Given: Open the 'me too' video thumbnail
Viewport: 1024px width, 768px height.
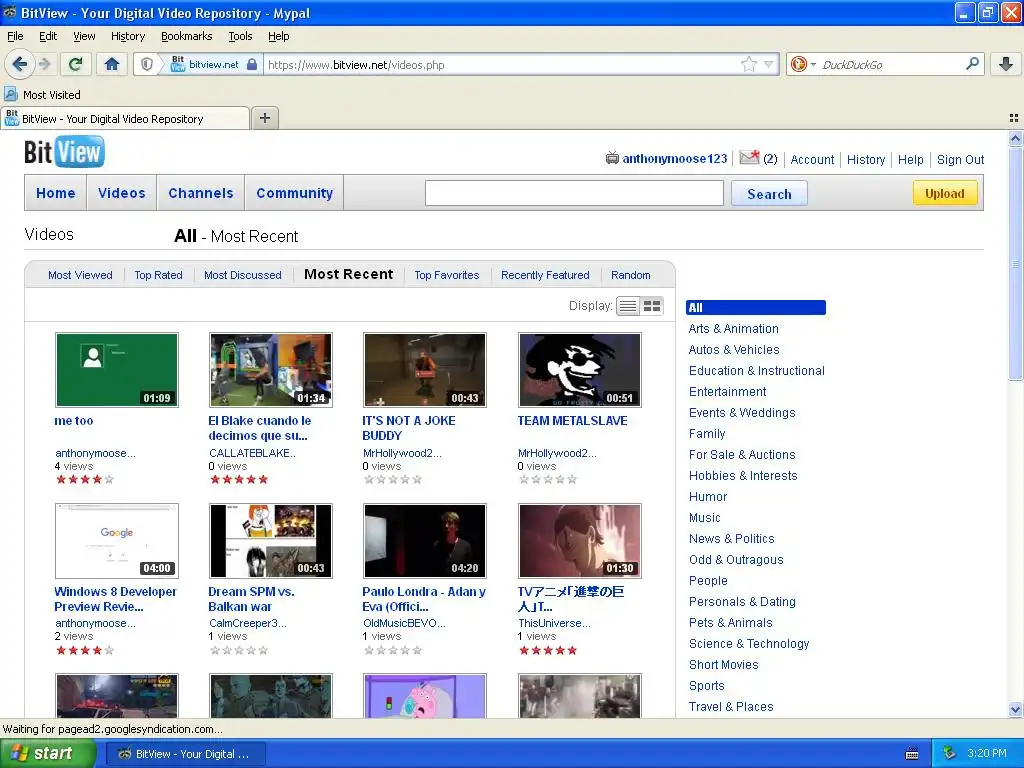Looking at the screenshot, I should coord(117,370).
